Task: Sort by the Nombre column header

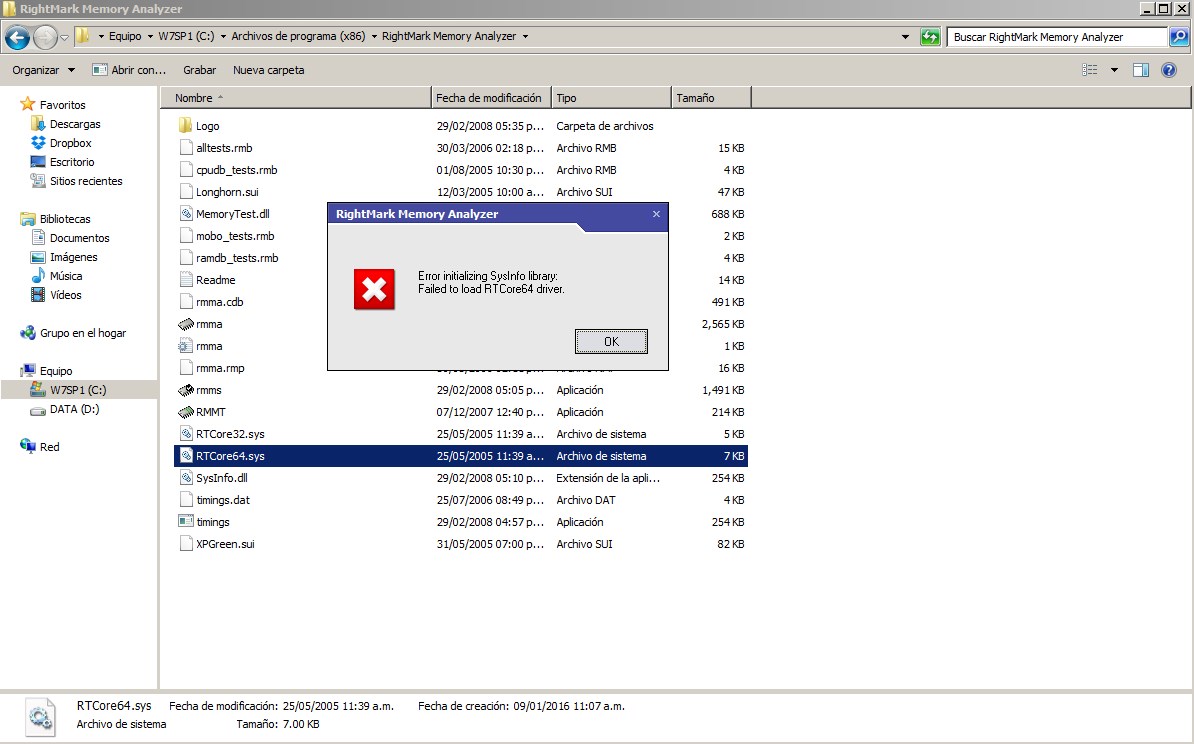Action: click(295, 97)
